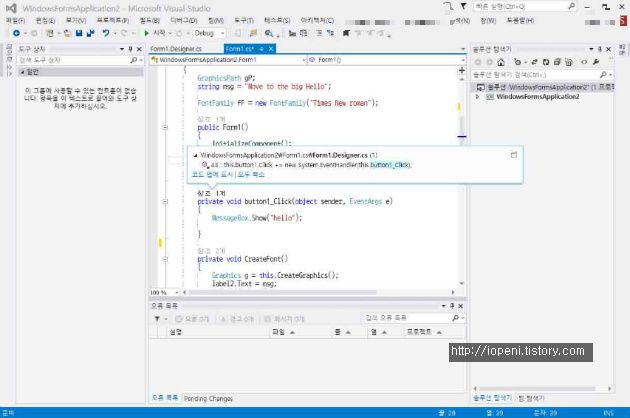Image resolution: width=630 pixels, height=418 pixels.
Task: Click the reference count above button1_Click method
Action: click(211, 193)
